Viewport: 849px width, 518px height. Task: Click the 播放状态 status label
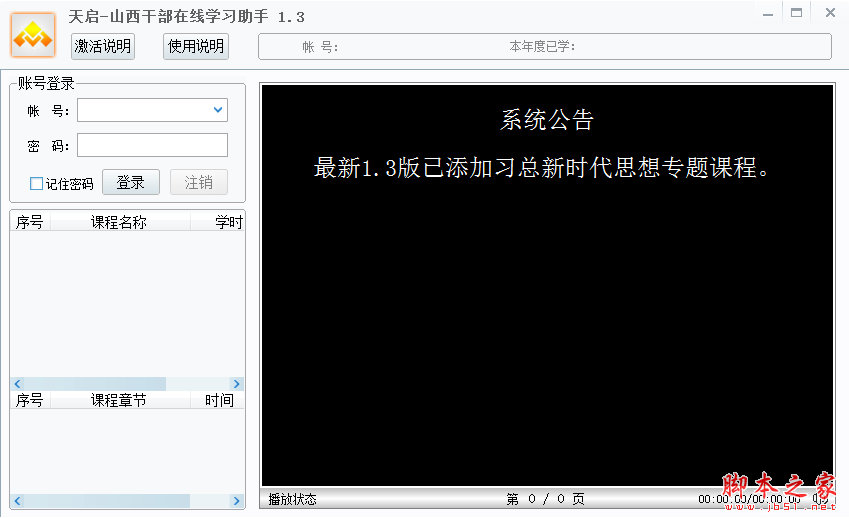[292, 499]
